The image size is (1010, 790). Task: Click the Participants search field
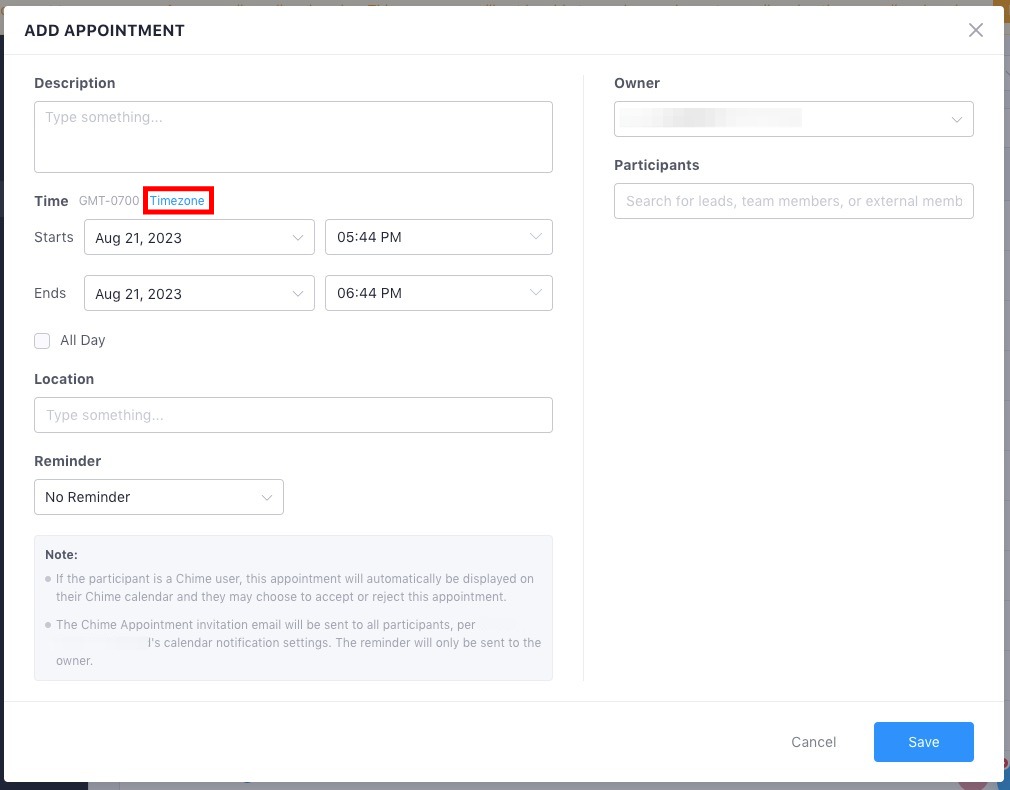793,201
